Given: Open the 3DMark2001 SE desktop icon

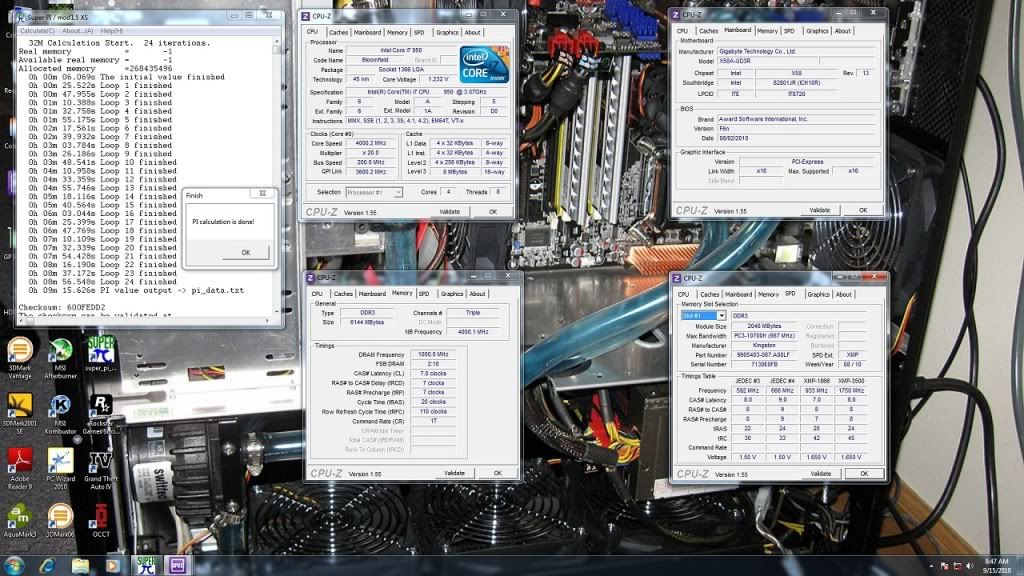Looking at the screenshot, I should point(20,414).
